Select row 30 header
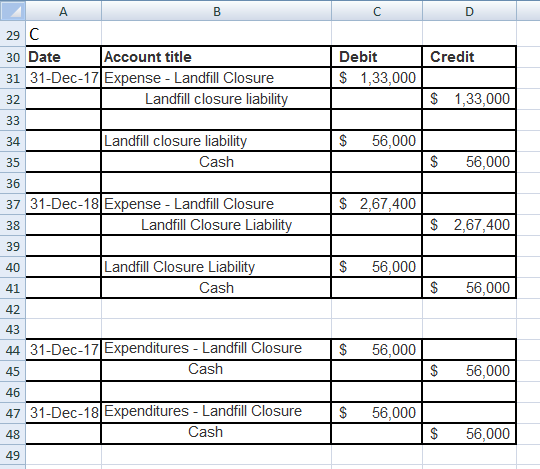540x469 pixels. click(x=13, y=57)
